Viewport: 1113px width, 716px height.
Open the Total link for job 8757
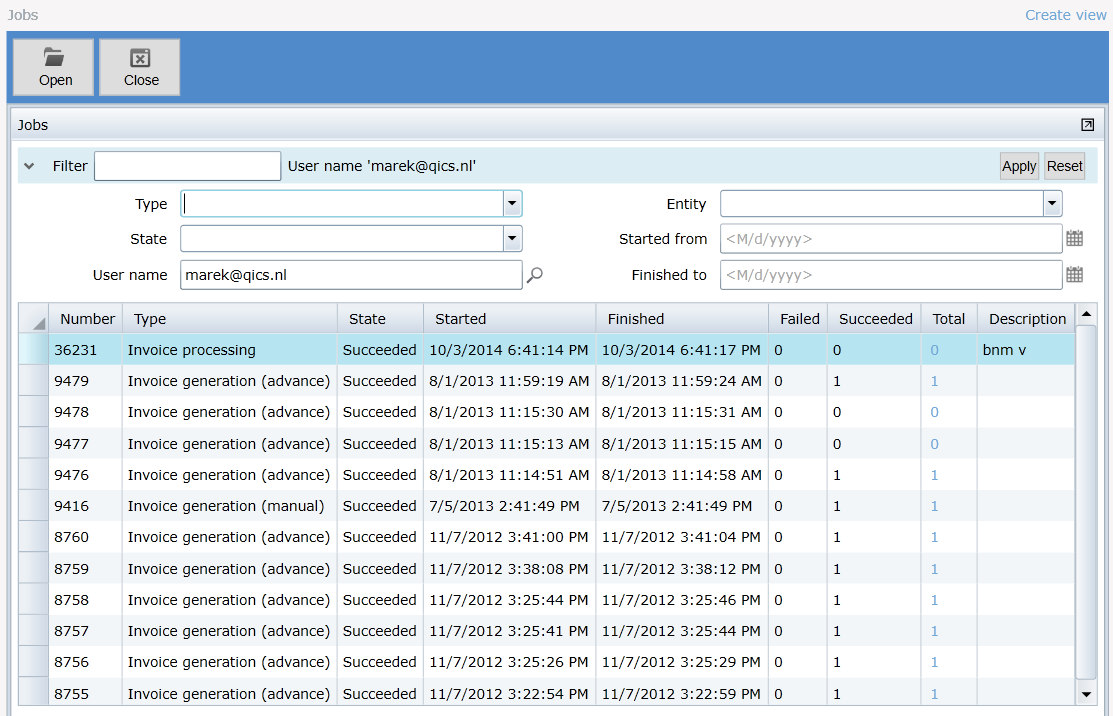pyautogui.click(x=934, y=631)
